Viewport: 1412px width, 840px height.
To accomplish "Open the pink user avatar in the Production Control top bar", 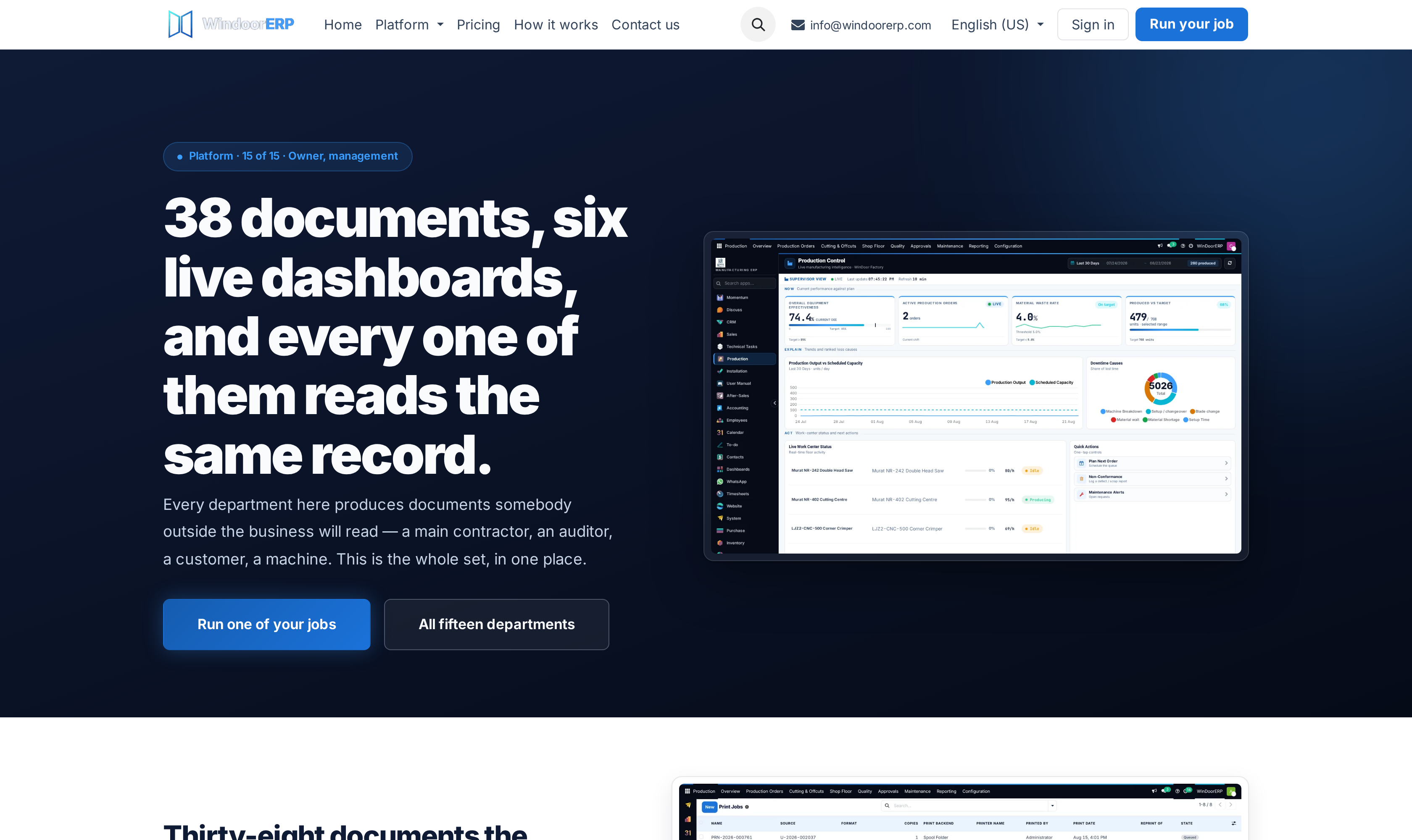I will [x=1231, y=246].
